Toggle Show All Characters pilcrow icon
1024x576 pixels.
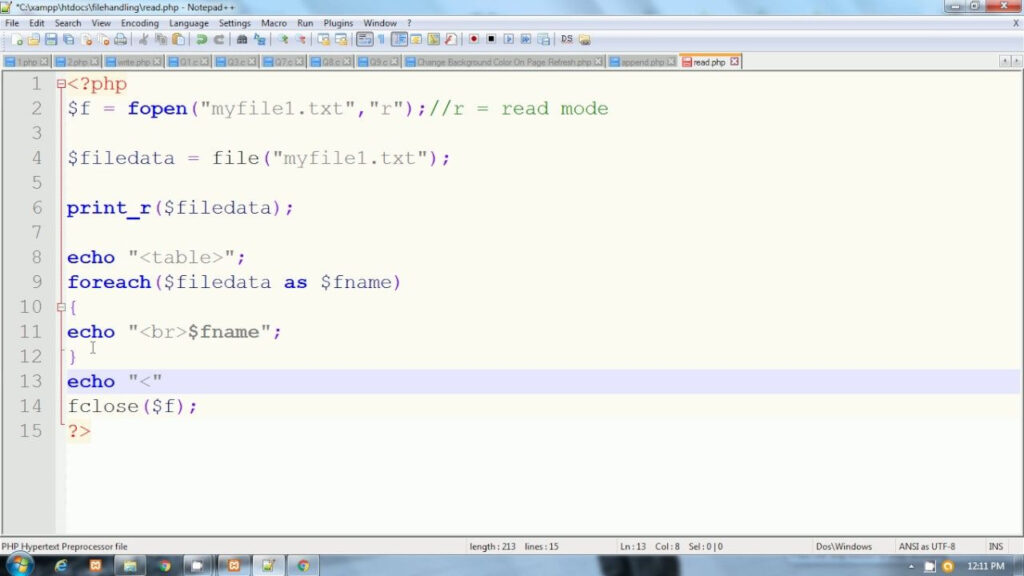click(x=381, y=40)
